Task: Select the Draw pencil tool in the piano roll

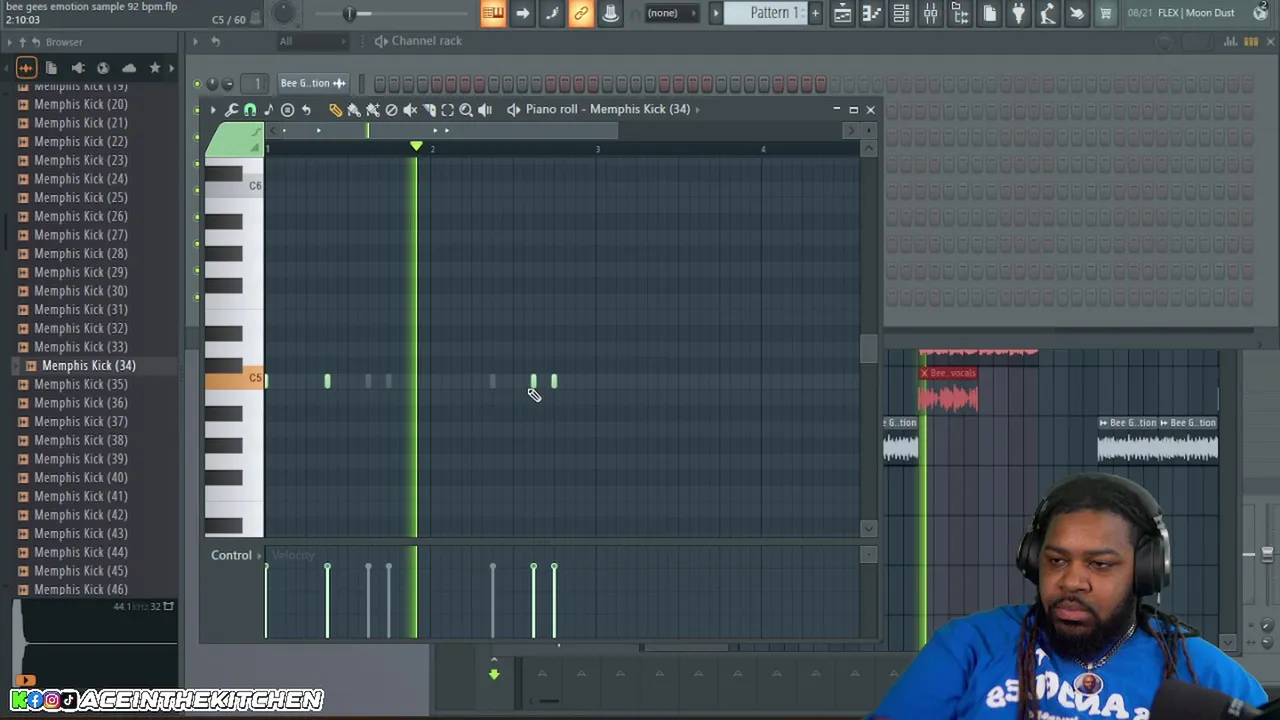Action: [x=335, y=110]
